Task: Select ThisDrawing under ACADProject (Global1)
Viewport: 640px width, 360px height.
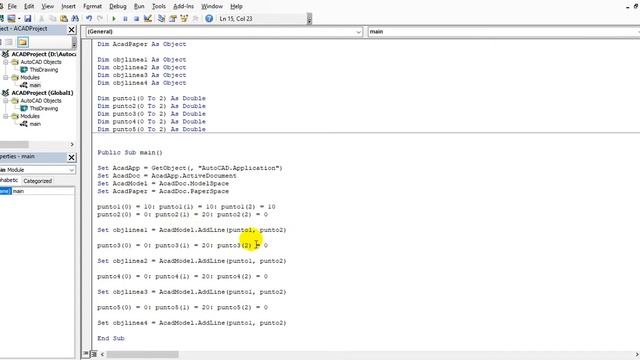Action: 44,109
